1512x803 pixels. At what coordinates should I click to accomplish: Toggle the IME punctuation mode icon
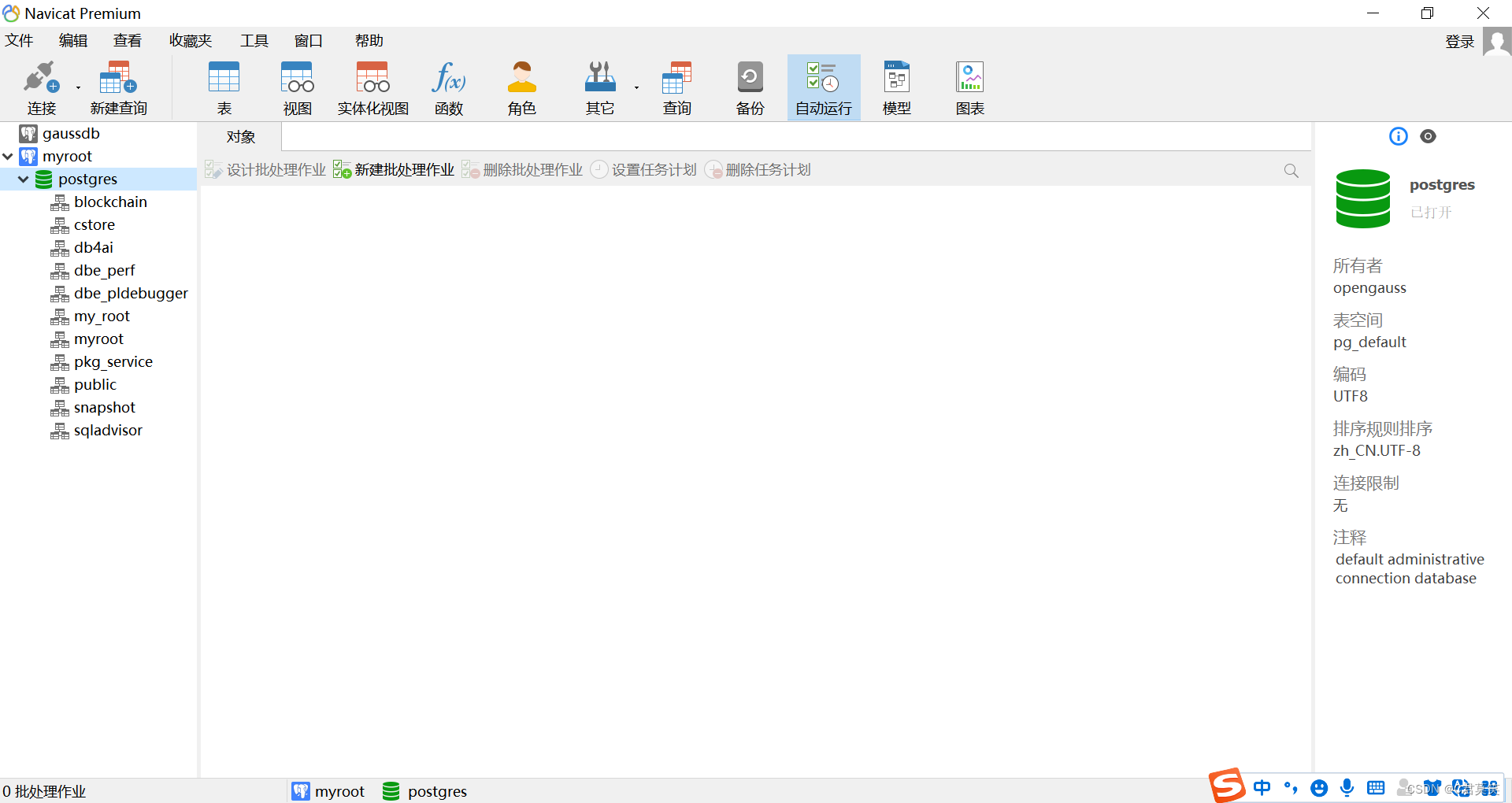[1291, 787]
